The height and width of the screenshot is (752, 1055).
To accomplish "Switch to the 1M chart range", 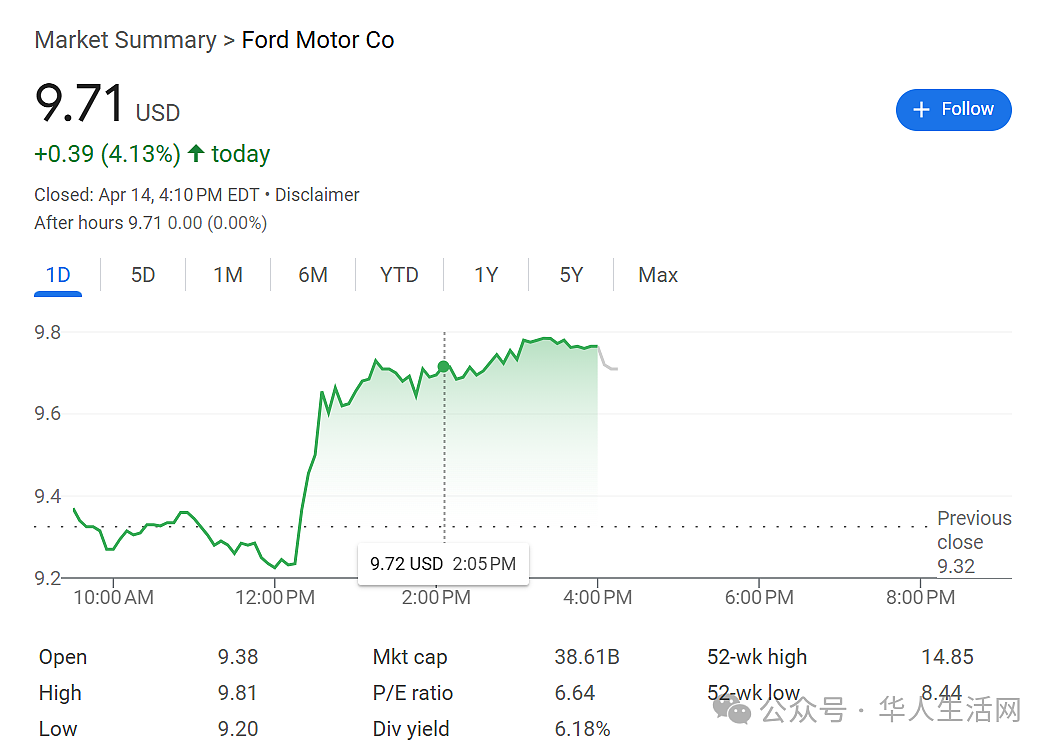I will point(228,275).
